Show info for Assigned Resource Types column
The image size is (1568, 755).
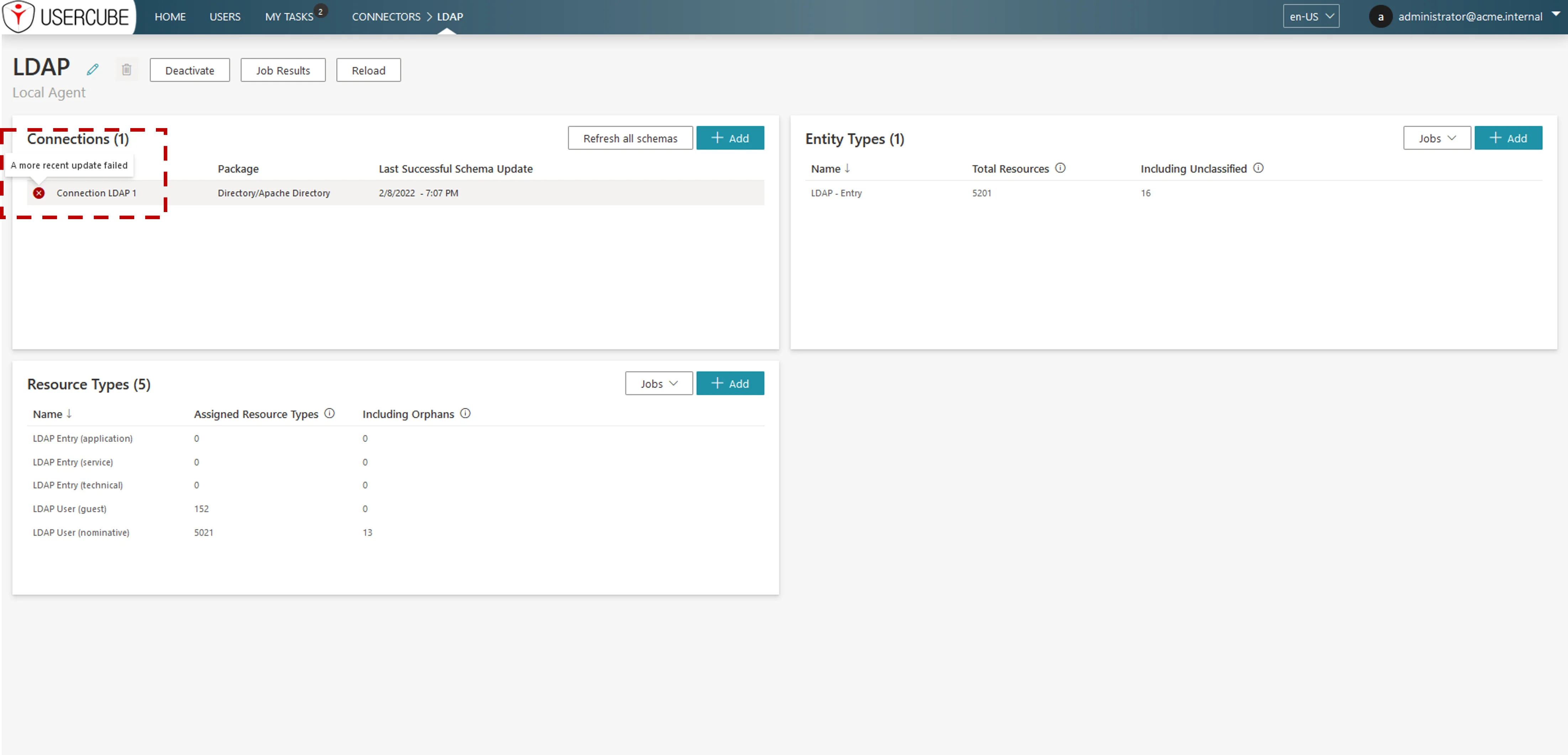[x=329, y=413]
